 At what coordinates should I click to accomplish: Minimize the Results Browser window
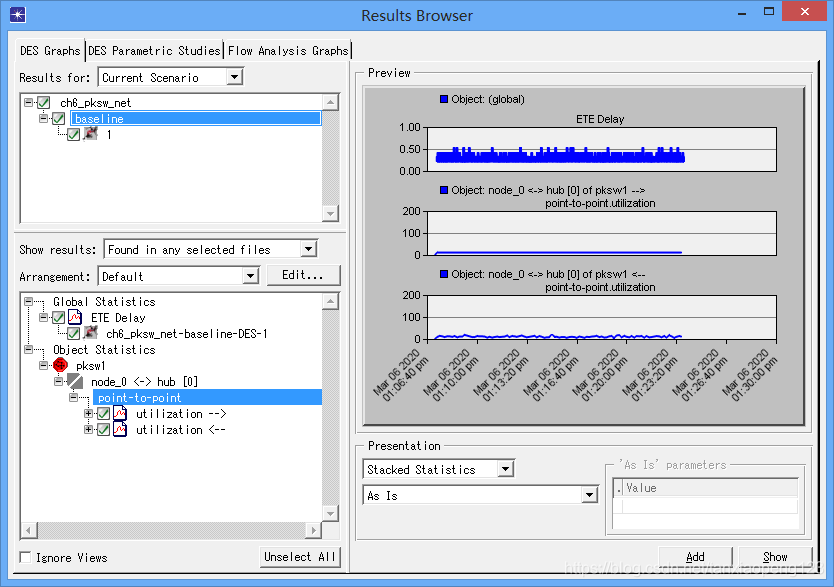pyautogui.click(x=743, y=13)
